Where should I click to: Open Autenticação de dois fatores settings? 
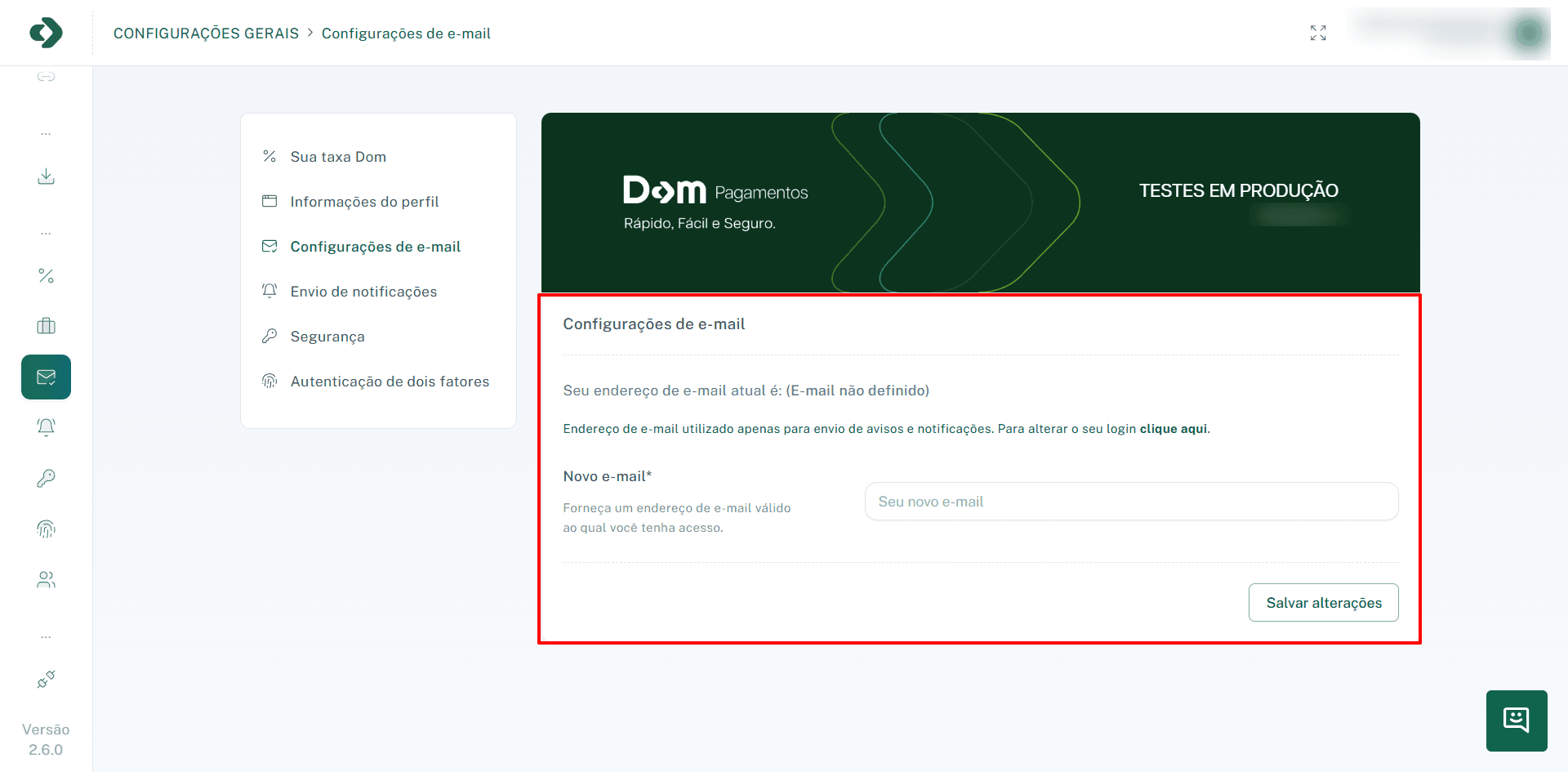tap(390, 381)
